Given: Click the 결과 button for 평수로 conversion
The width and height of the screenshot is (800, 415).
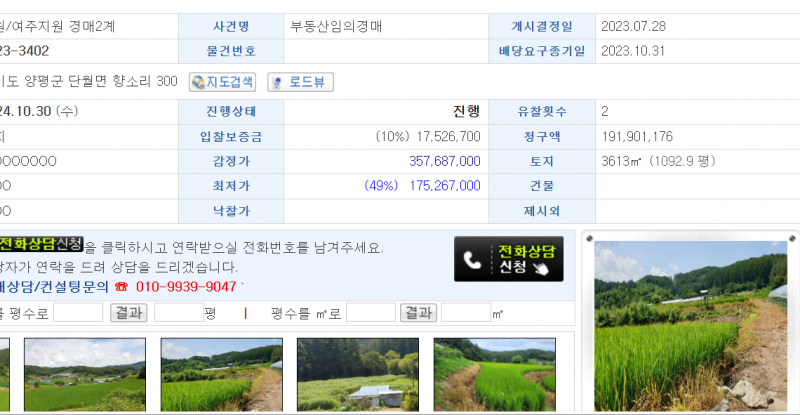Looking at the screenshot, I should click(129, 312).
